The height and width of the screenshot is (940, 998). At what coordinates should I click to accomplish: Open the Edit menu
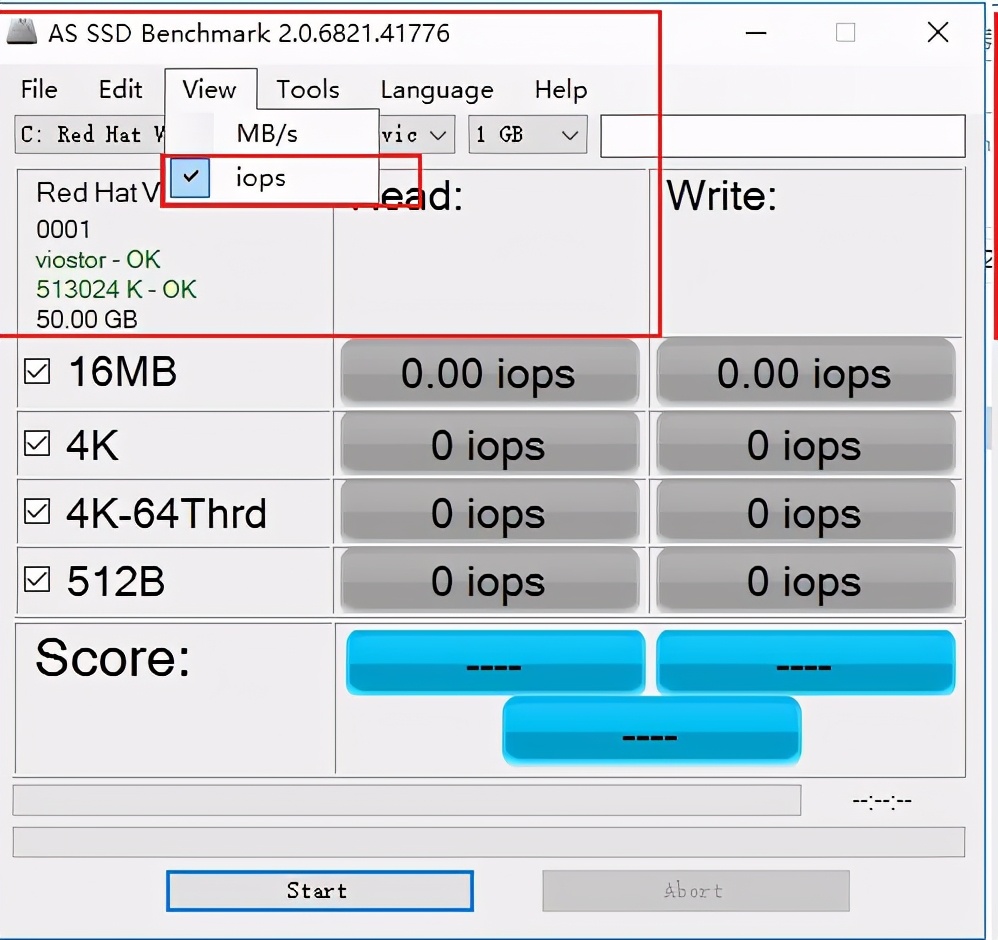coord(120,89)
